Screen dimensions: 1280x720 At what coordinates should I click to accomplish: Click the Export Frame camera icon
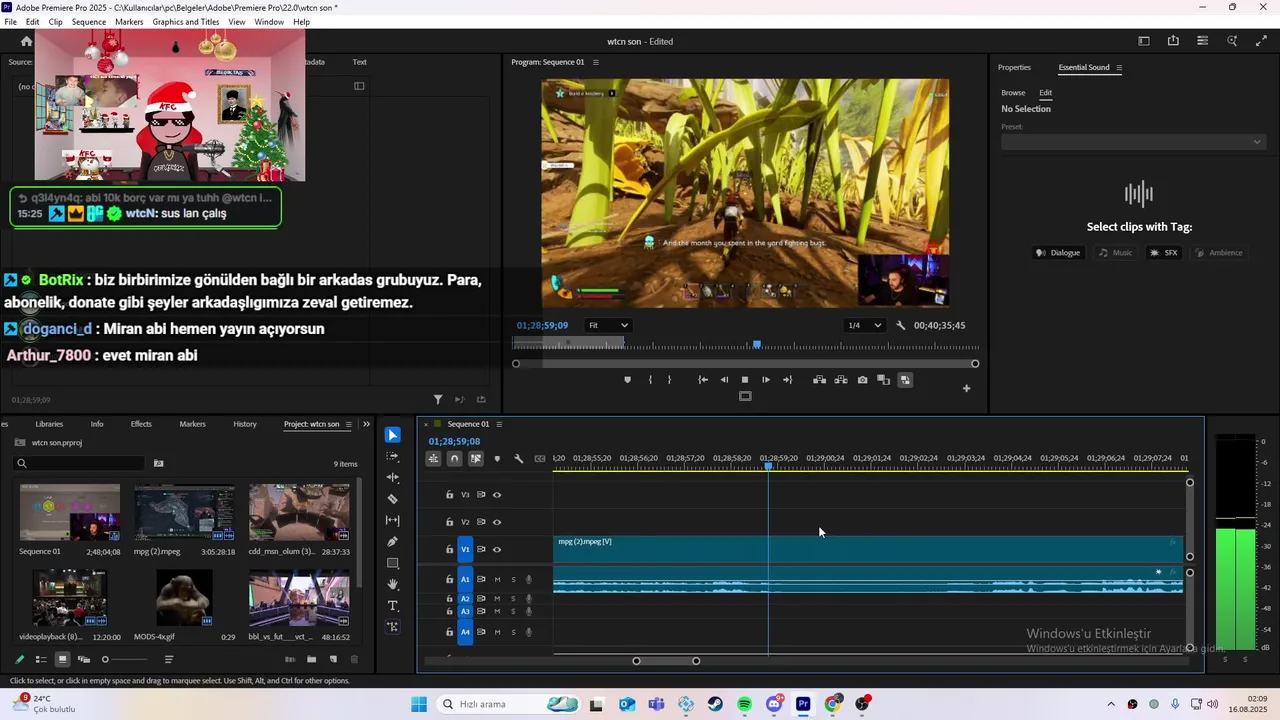tap(862, 380)
